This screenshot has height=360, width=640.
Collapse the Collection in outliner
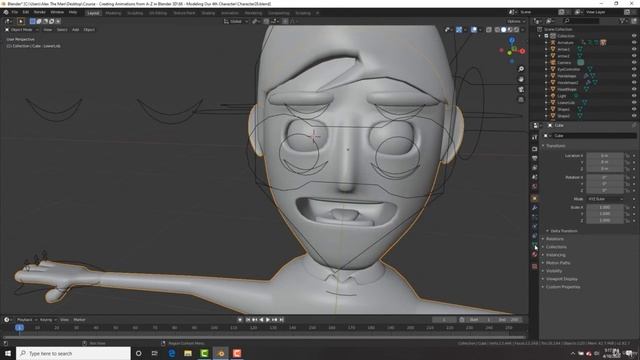point(540,36)
